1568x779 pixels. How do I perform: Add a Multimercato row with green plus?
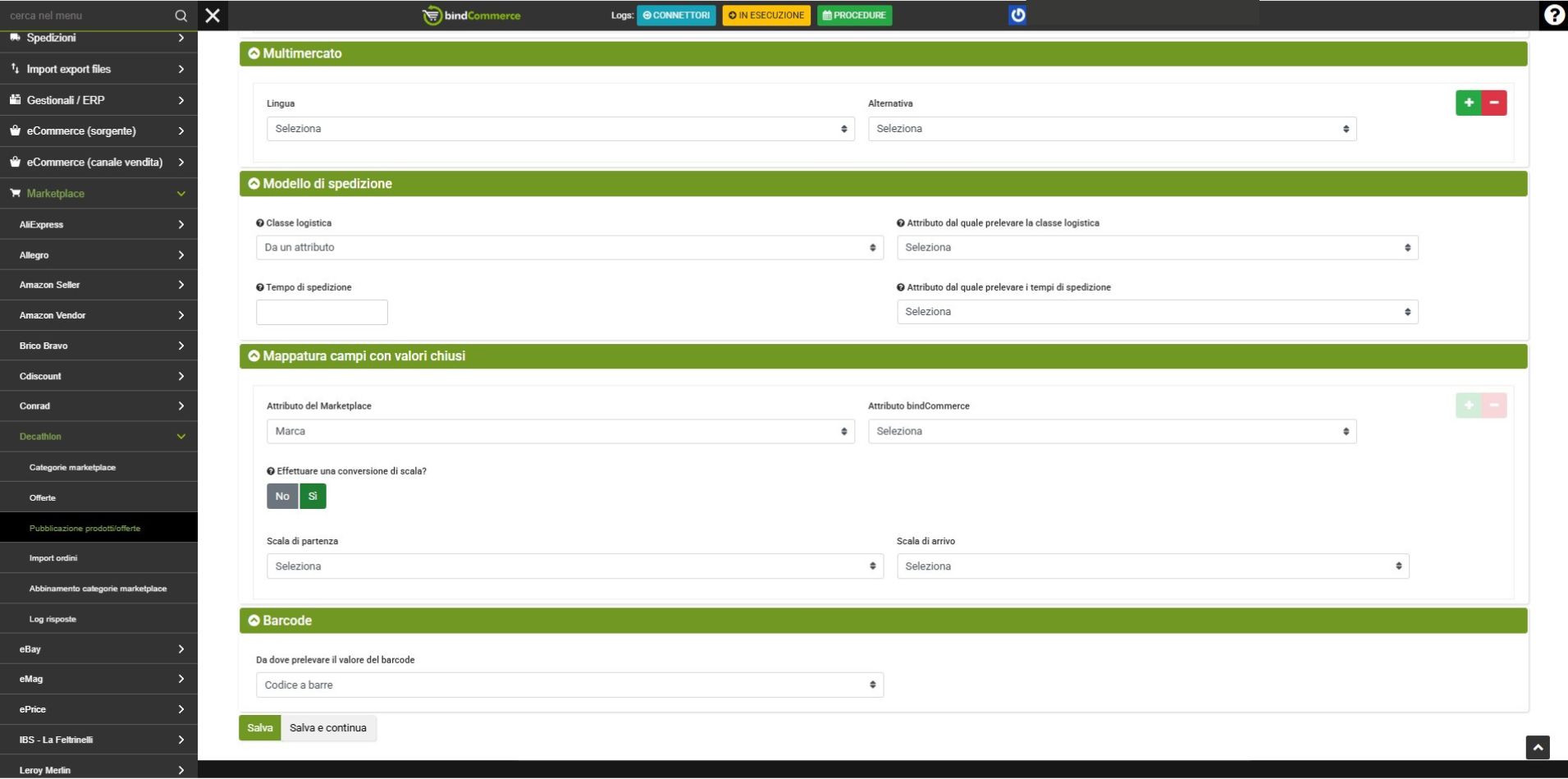[1468, 103]
